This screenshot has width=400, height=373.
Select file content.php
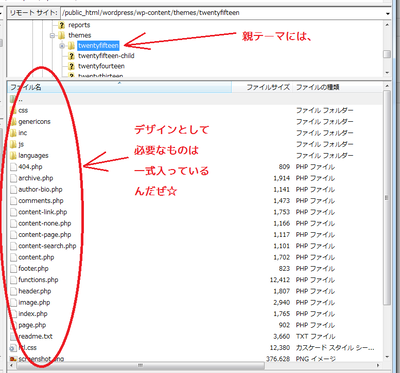point(36,257)
